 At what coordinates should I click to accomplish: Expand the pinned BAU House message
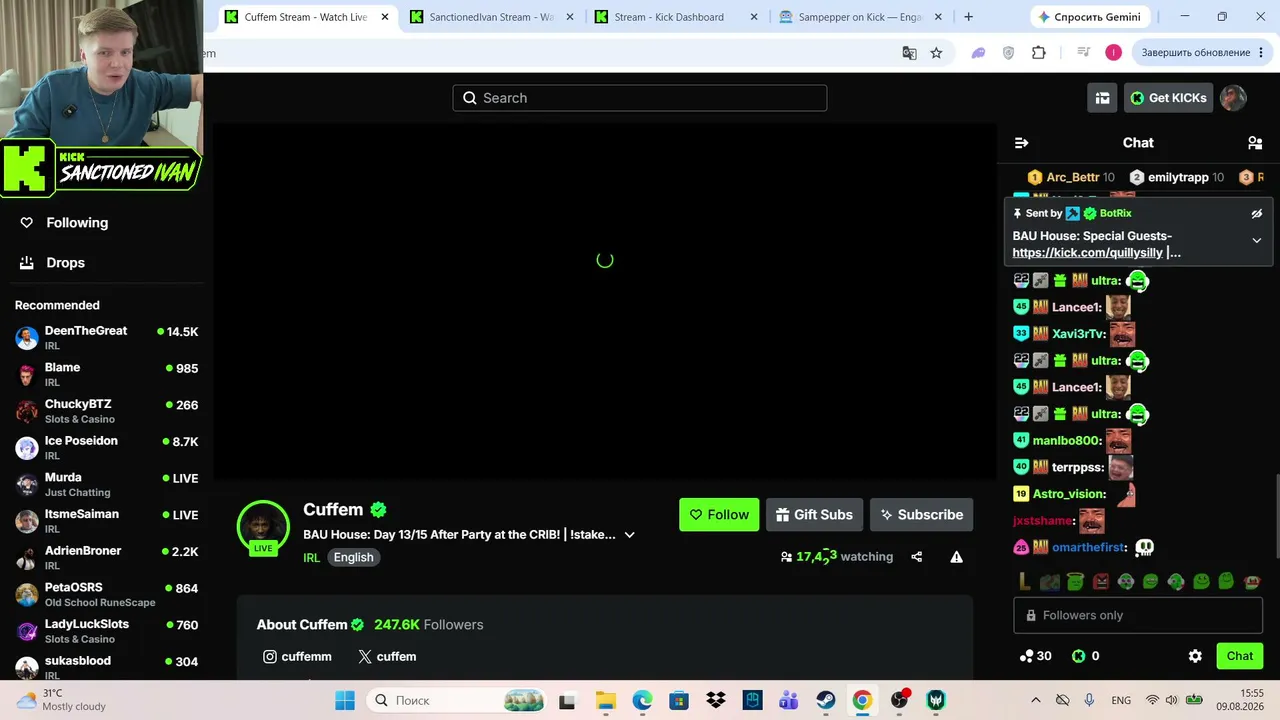1257,240
